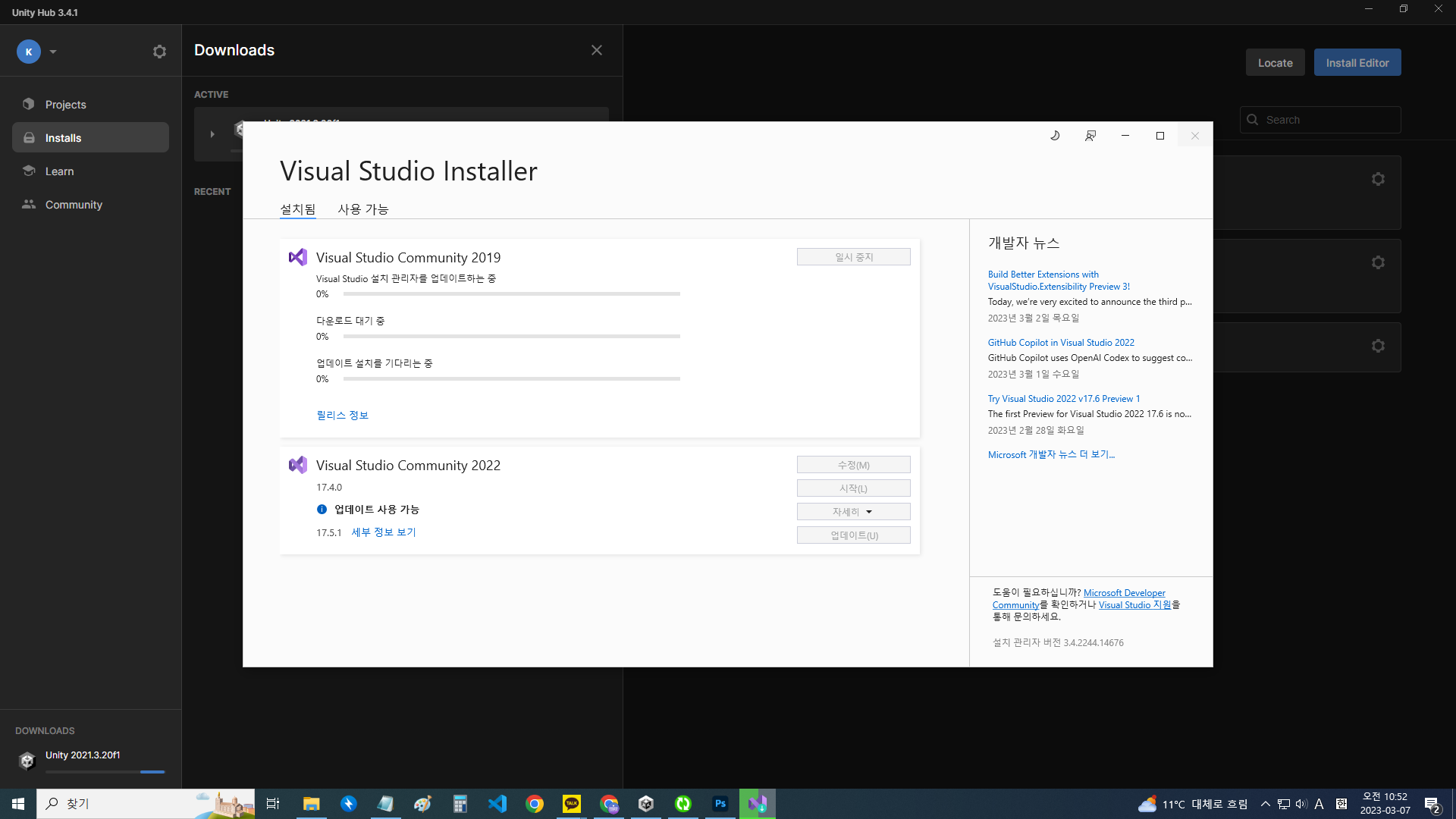The height and width of the screenshot is (819, 1456).
Task: Open the blue lightning app on taskbar
Action: (348, 804)
